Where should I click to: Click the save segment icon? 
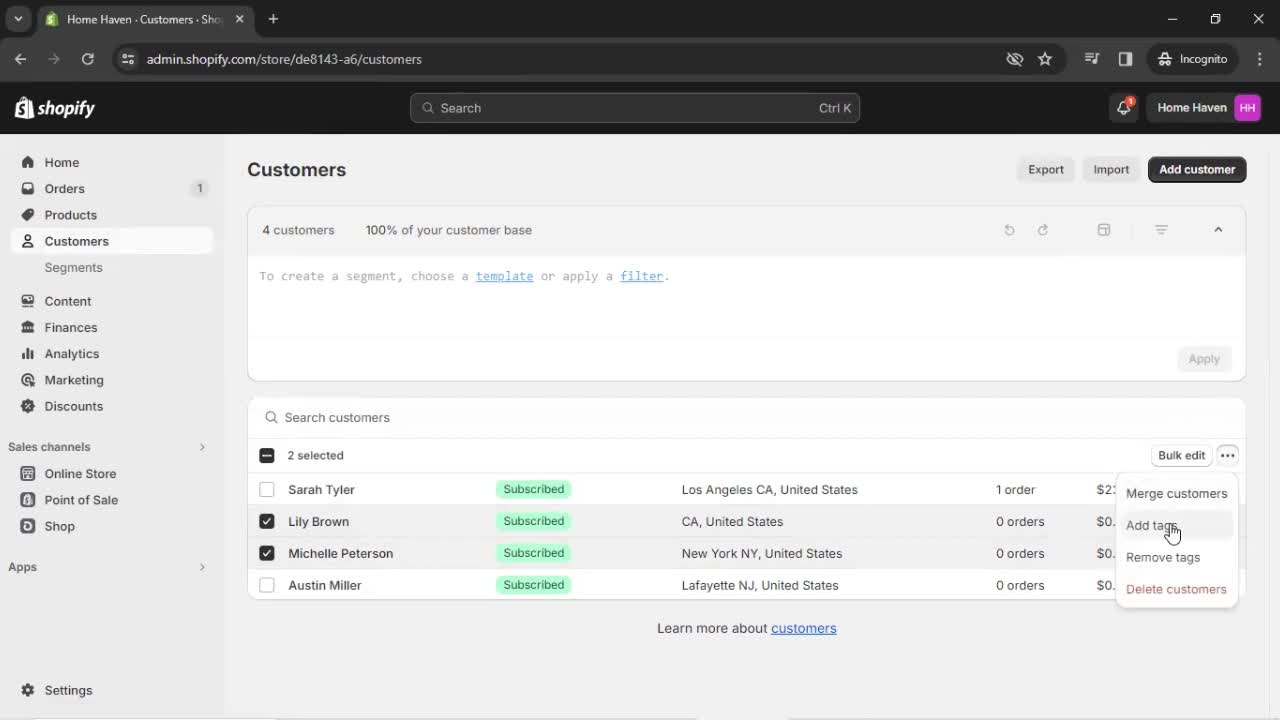point(1104,230)
